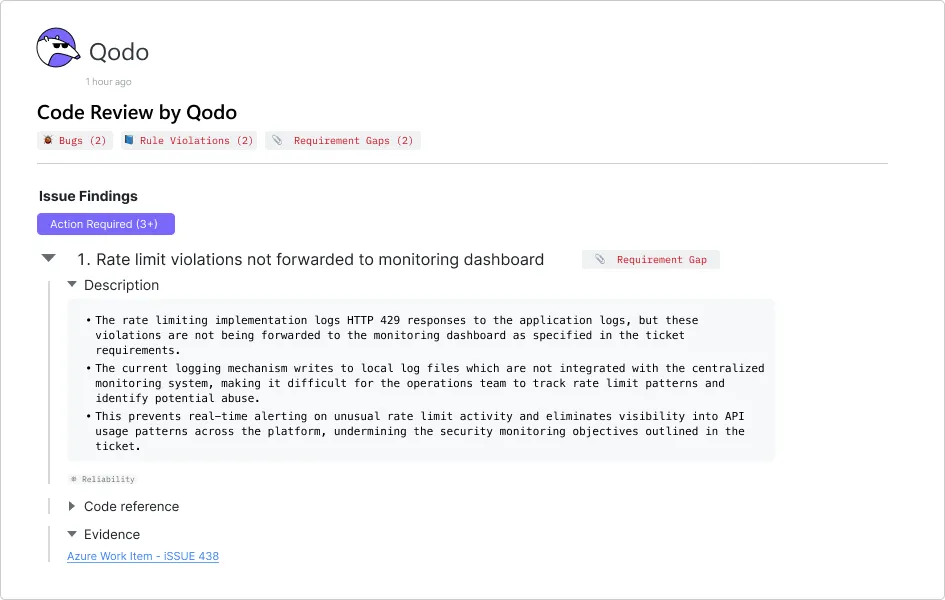Select the Bugs (2) filter label

[x=83, y=141]
